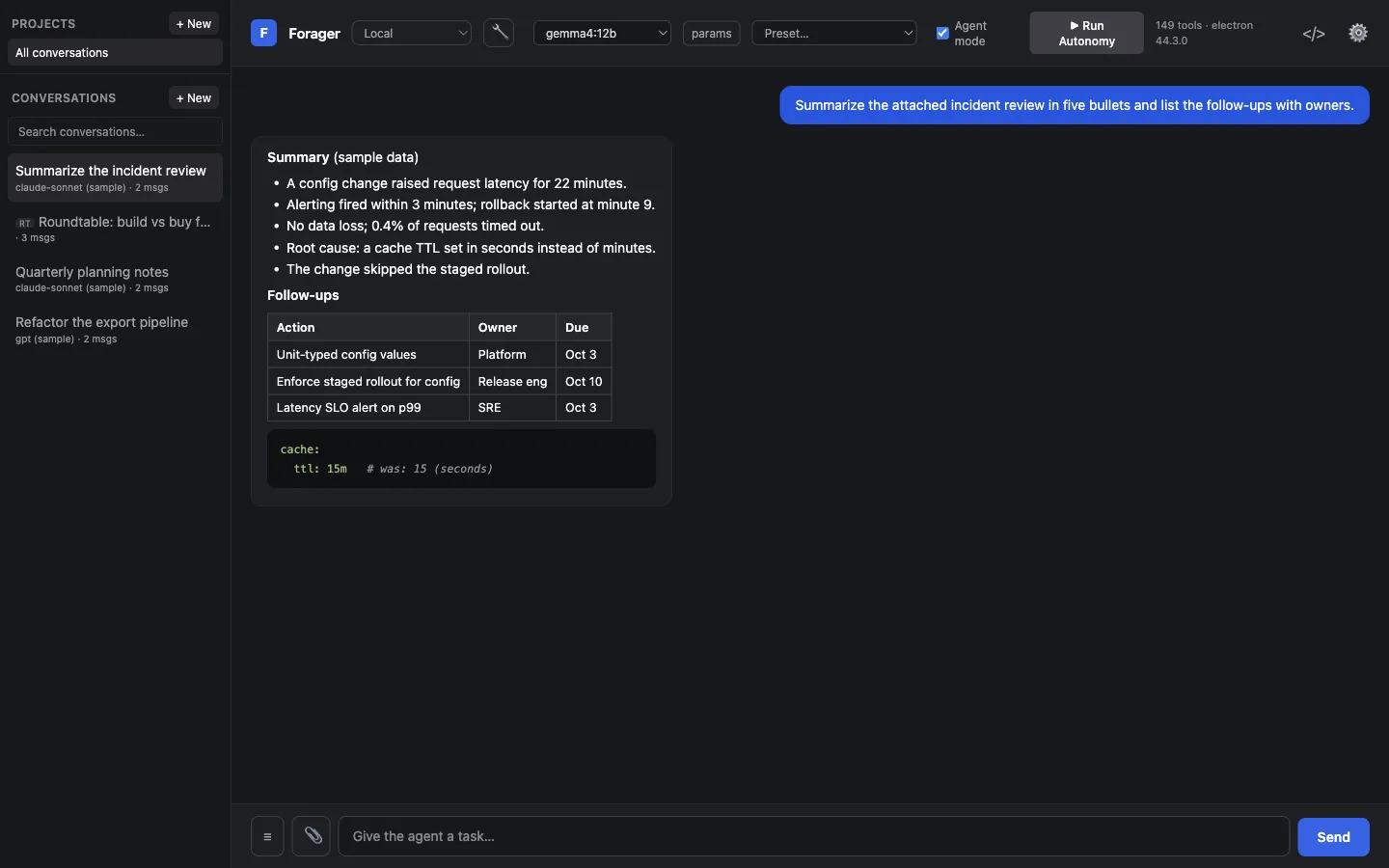Viewport: 1389px width, 868px height.
Task: Open the hamburger menu beside the task input
Action: pos(267,836)
